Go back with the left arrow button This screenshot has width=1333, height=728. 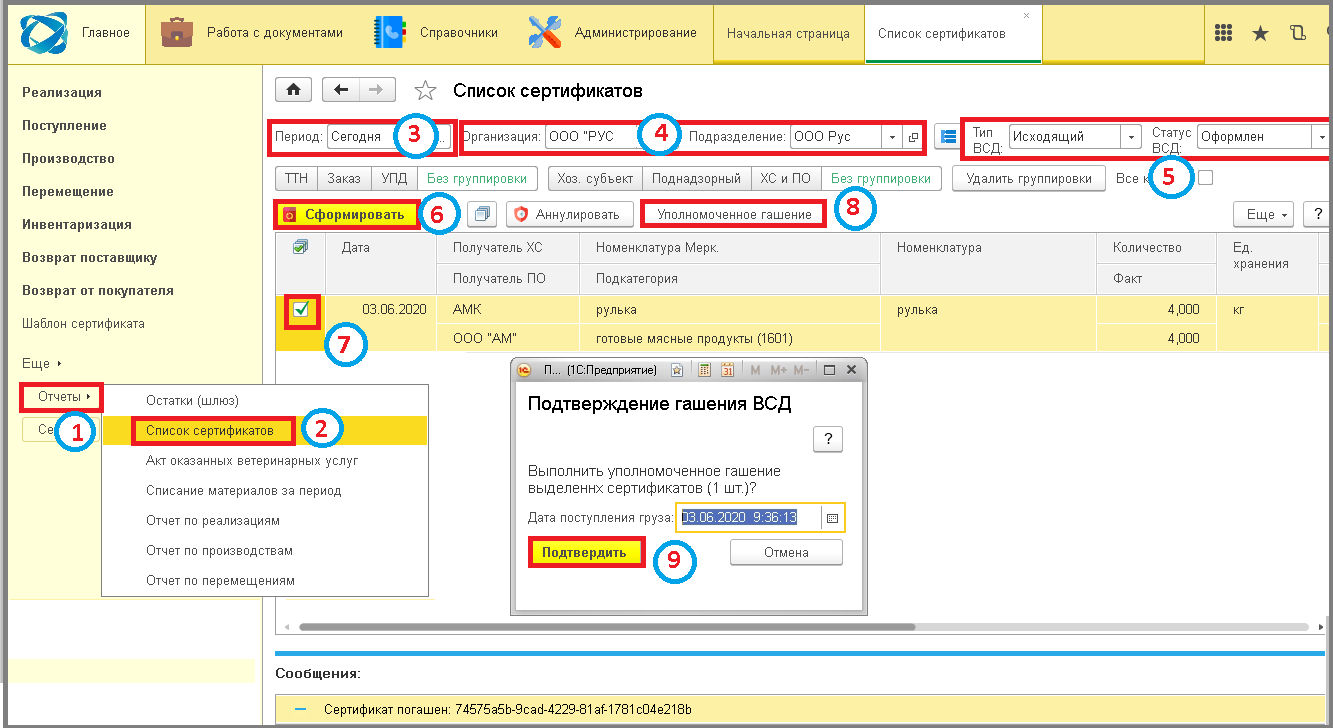341,90
